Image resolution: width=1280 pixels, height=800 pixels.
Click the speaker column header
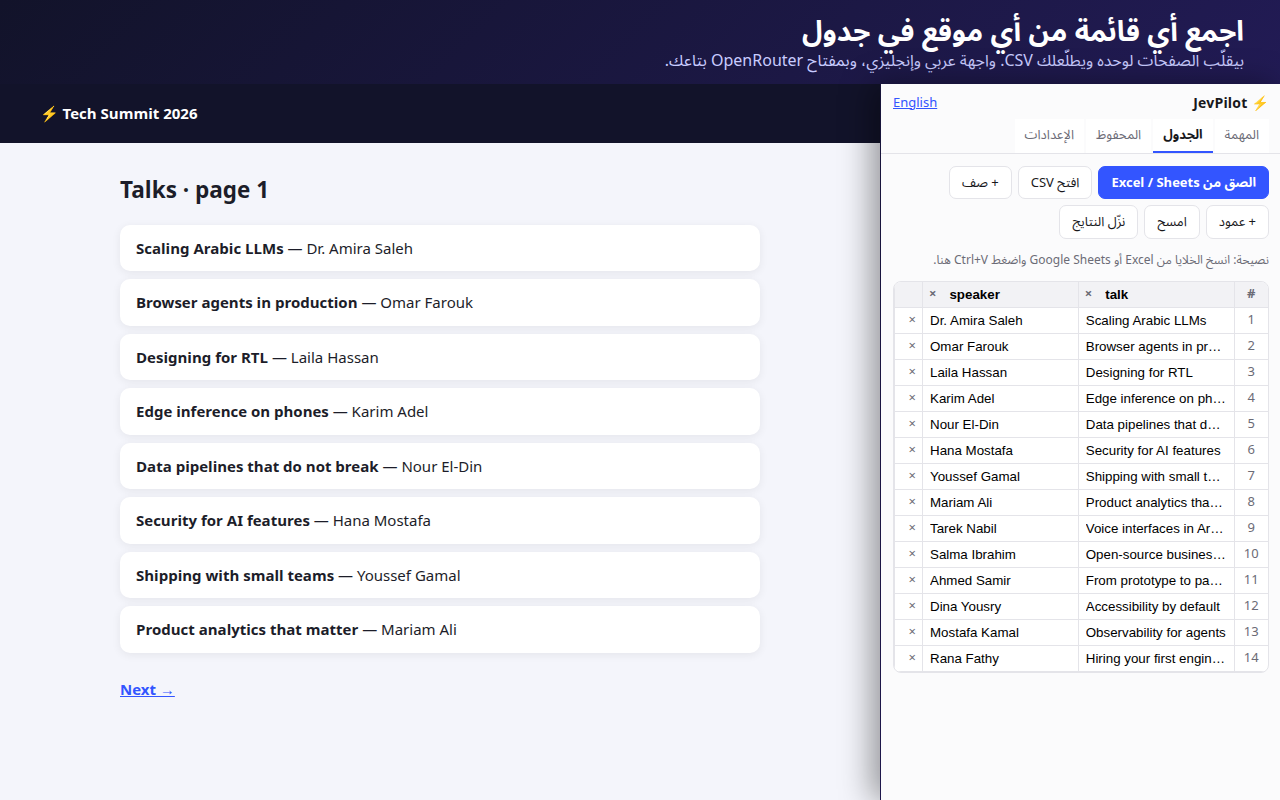[1000, 294]
